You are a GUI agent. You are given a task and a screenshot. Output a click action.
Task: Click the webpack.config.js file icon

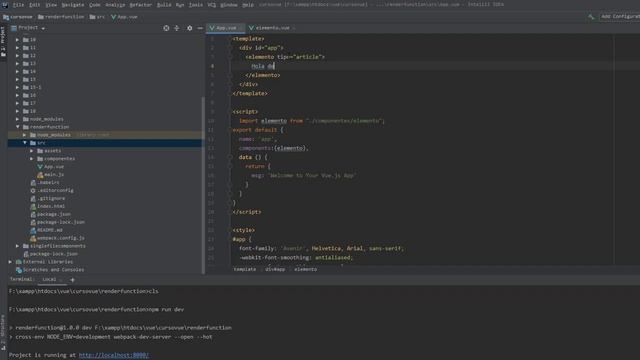point(33,238)
